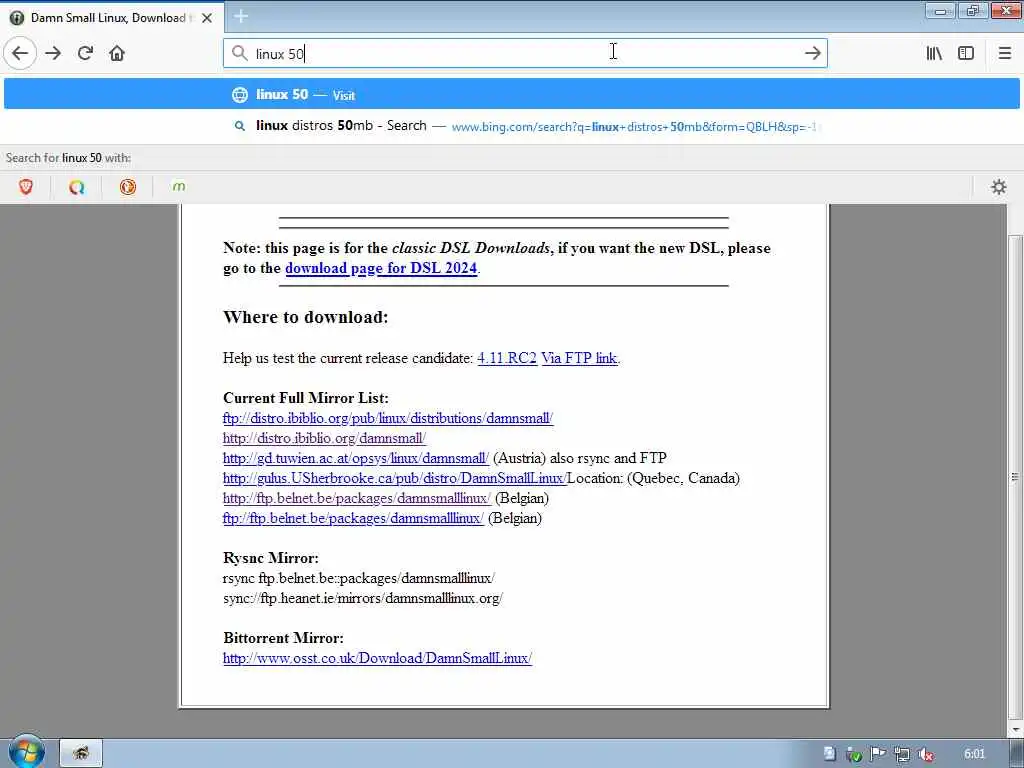The width and height of the screenshot is (1024, 768).
Task: Open the http://ftp.belnet.be Belgian mirror link
Action: click(357, 498)
